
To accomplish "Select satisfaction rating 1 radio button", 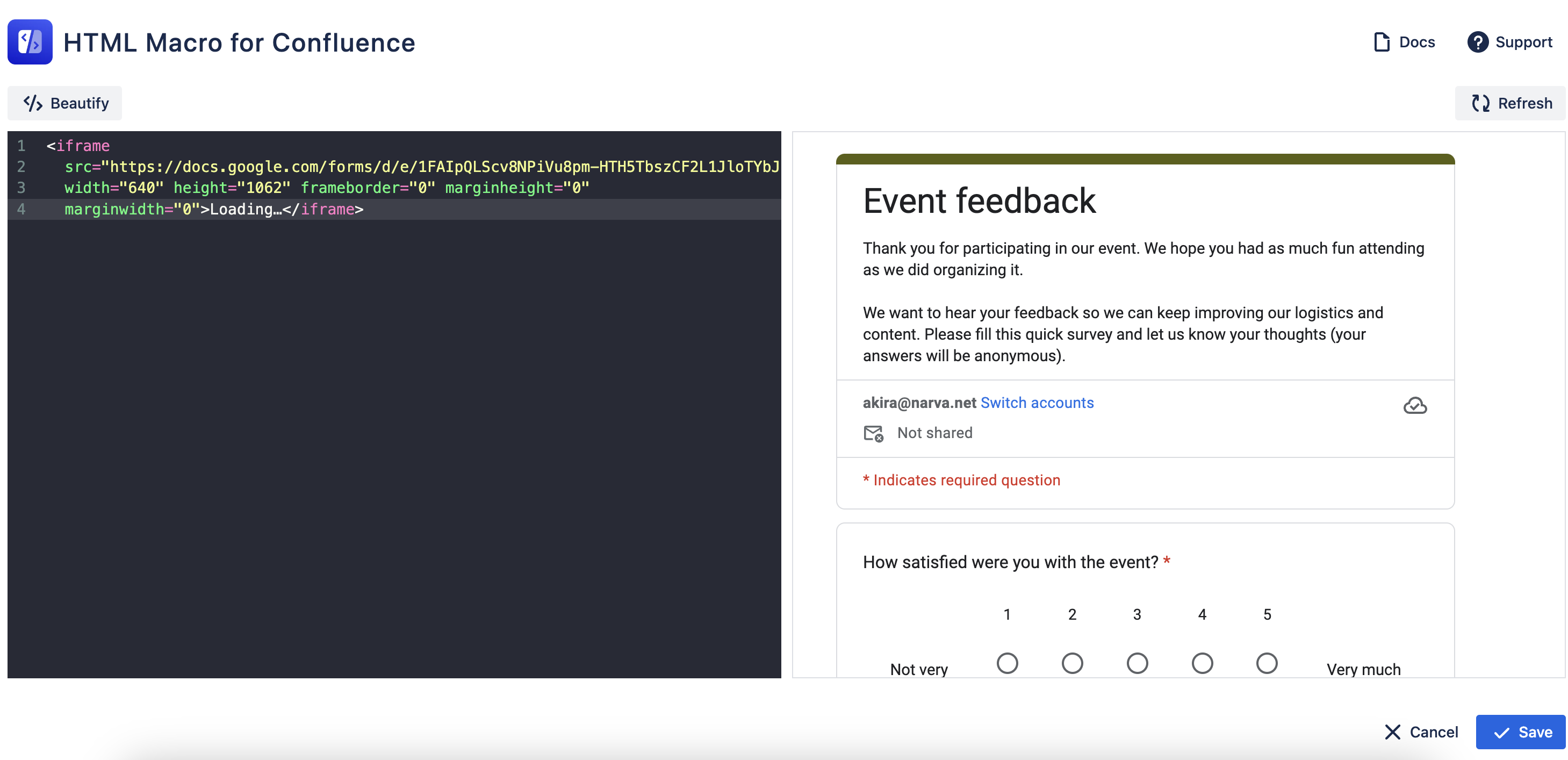I will pos(1007,663).
